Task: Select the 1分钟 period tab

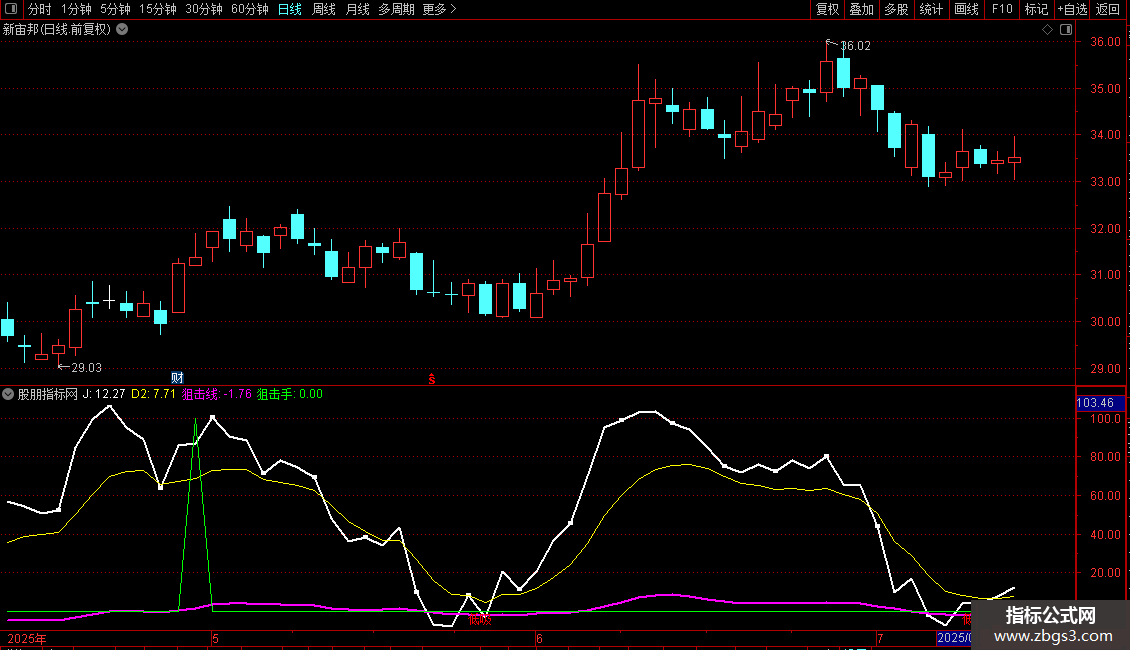Action: 76,9
